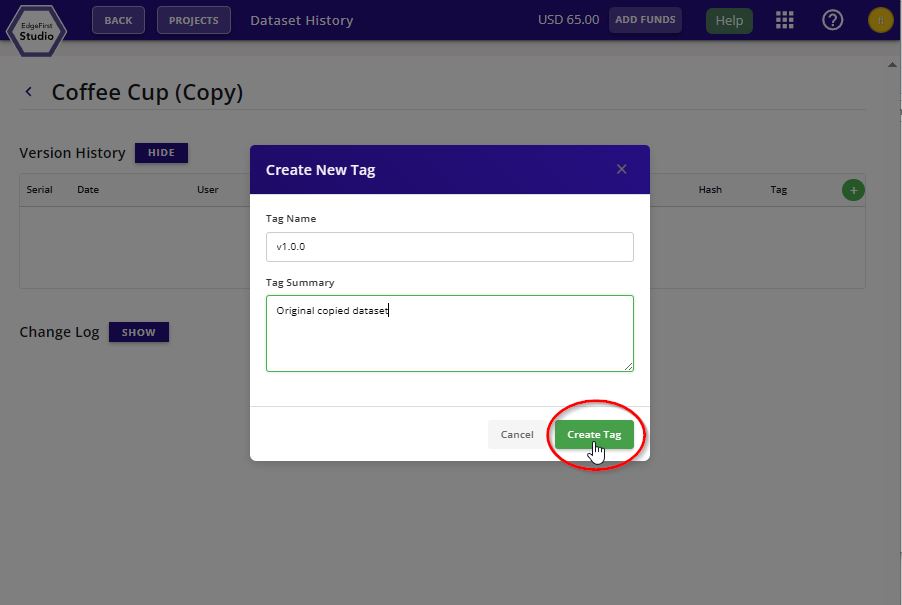902x605 pixels.
Task: Open Dataset History in the top bar
Action: pyautogui.click(x=301, y=19)
